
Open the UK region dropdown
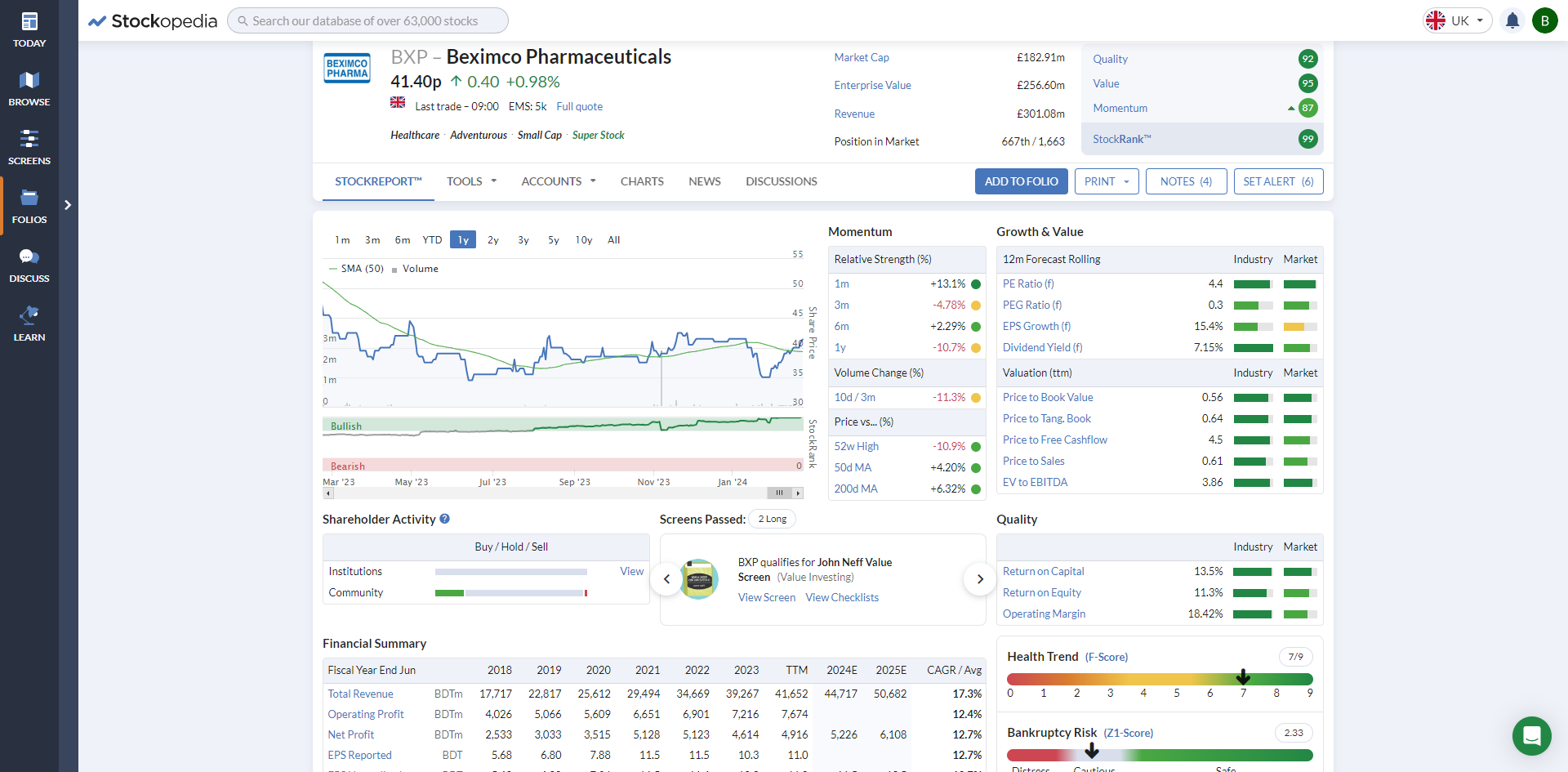1458,20
